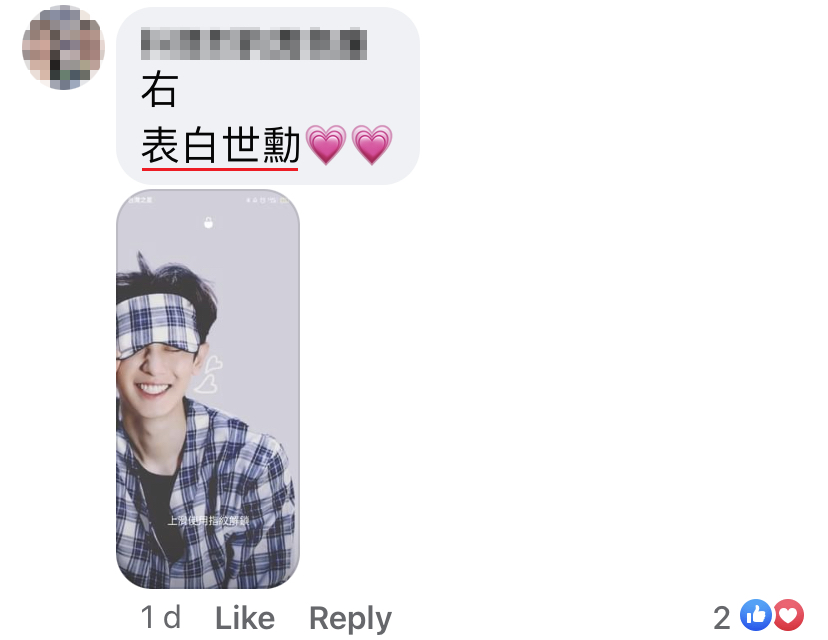Click the reaction count number 2
This screenshot has width=828, height=640.
(722, 618)
